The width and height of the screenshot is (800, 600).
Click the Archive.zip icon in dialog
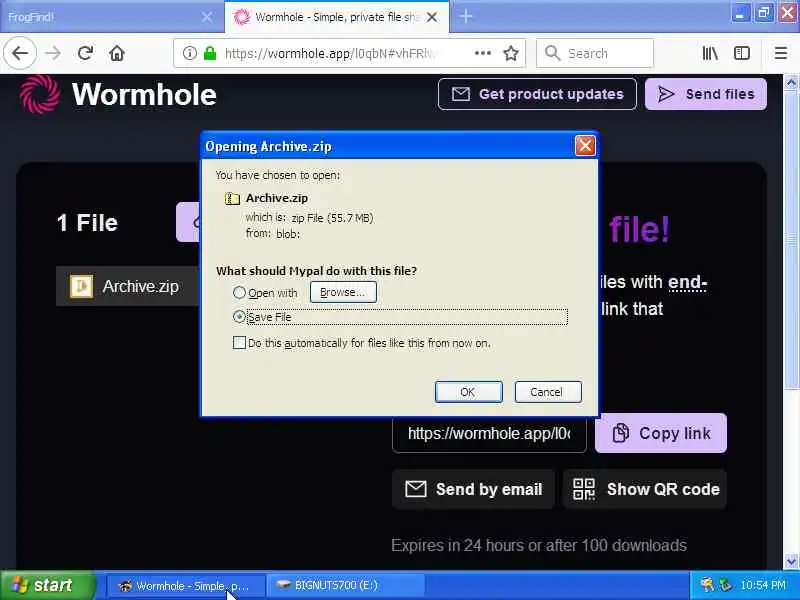tap(232, 198)
